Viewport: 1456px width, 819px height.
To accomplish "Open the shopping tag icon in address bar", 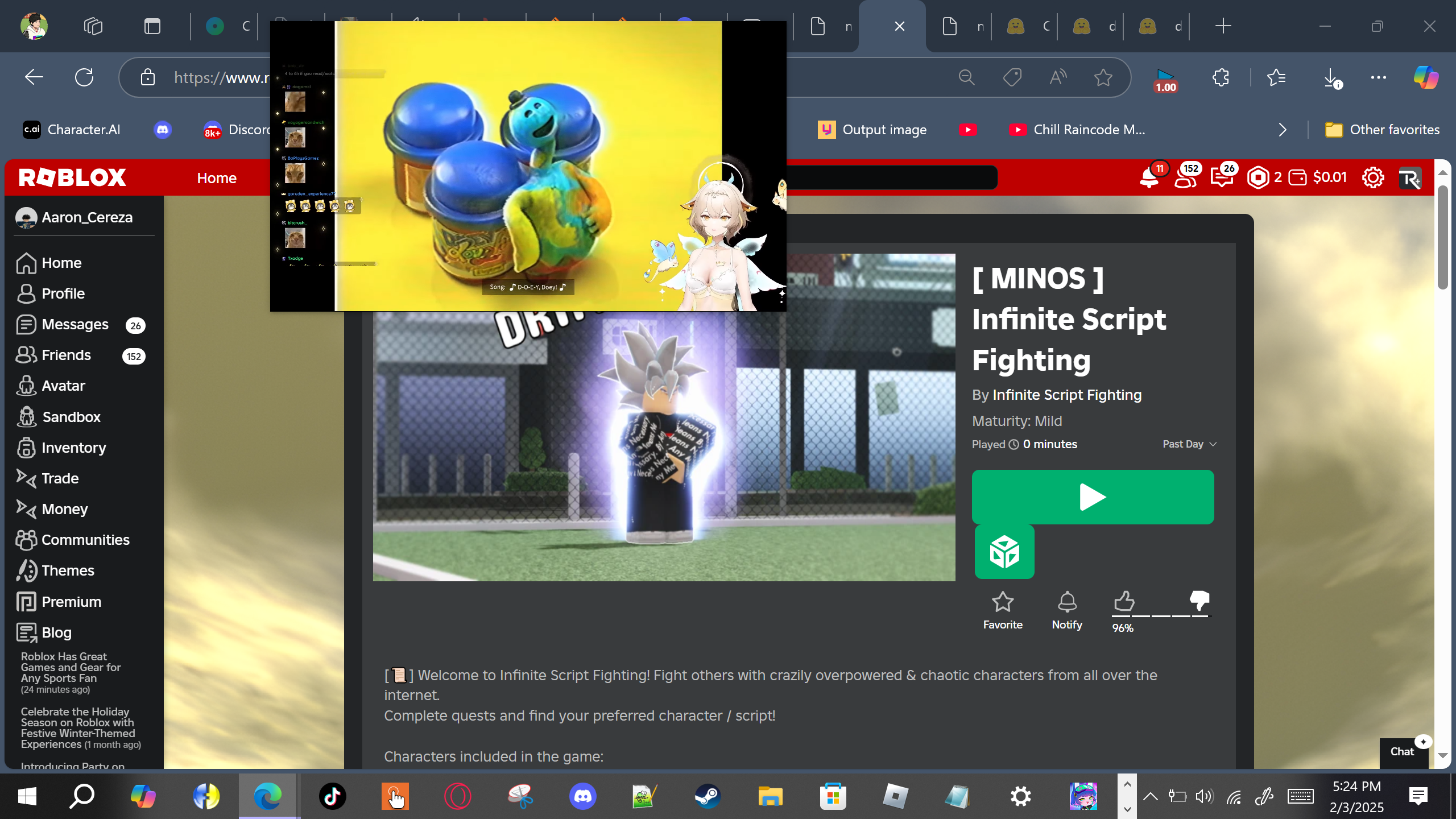I will tap(1012, 77).
